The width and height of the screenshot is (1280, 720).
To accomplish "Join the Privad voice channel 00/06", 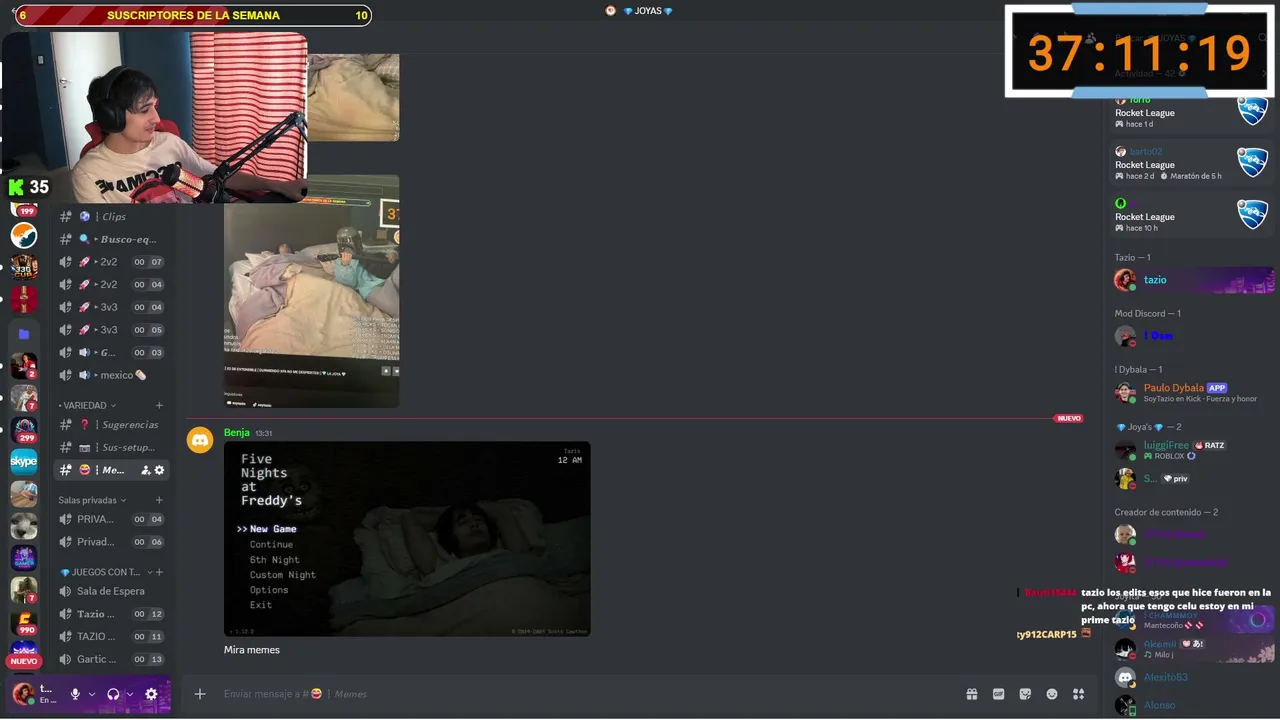I will [111, 542].
